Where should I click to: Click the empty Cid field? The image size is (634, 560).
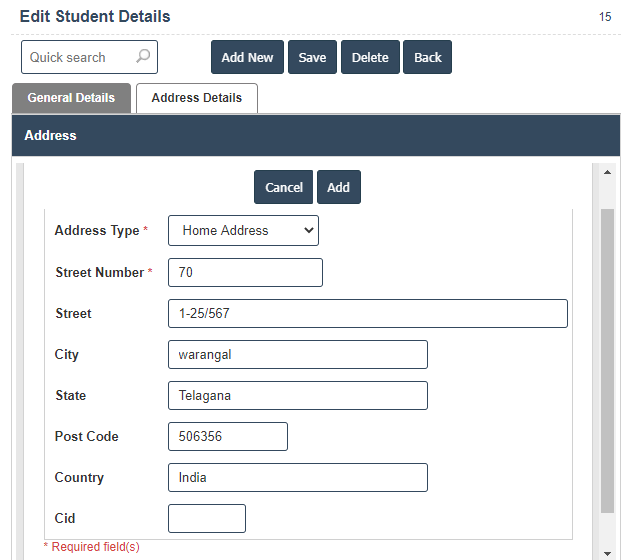206,518
